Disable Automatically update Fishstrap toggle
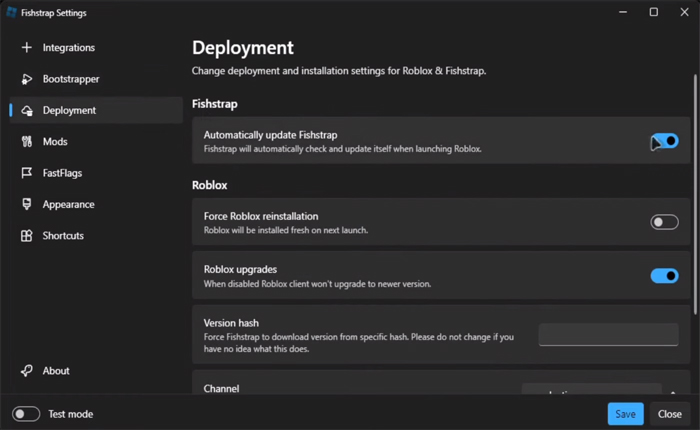The image size is (700, 430). coord(664,141)
